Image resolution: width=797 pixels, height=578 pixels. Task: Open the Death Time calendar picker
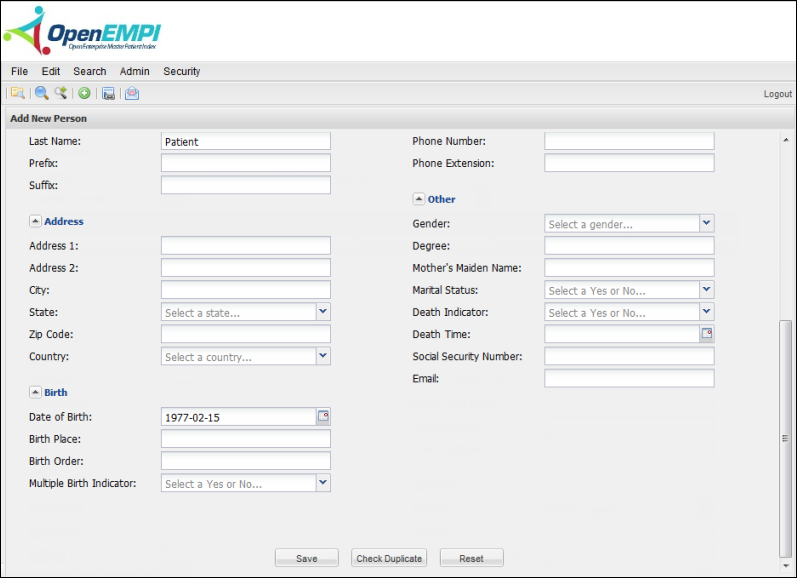click(707, 333)
